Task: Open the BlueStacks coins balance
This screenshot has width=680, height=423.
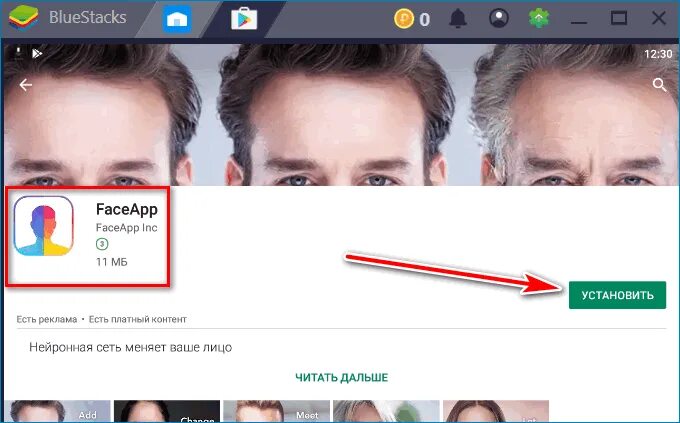Action: [412, 19]
